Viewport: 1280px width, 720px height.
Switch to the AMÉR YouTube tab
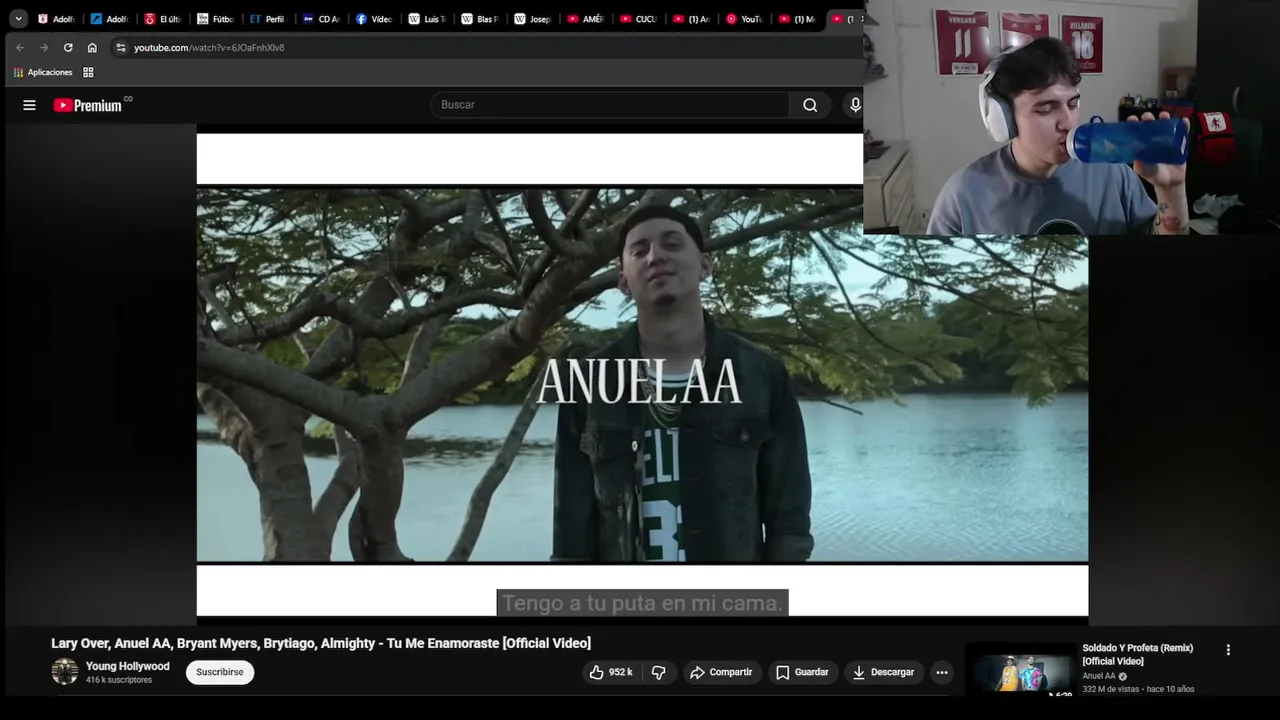(x=586, y=19)
